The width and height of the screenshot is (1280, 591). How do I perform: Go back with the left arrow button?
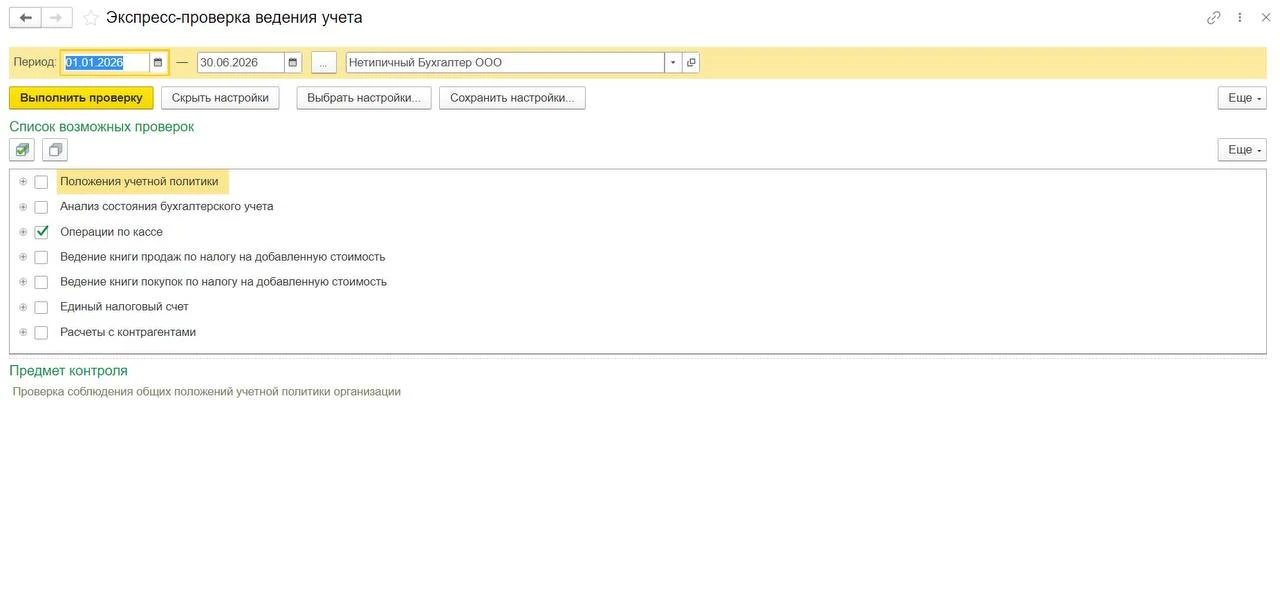pyautogui.click(x=25, y=17)
